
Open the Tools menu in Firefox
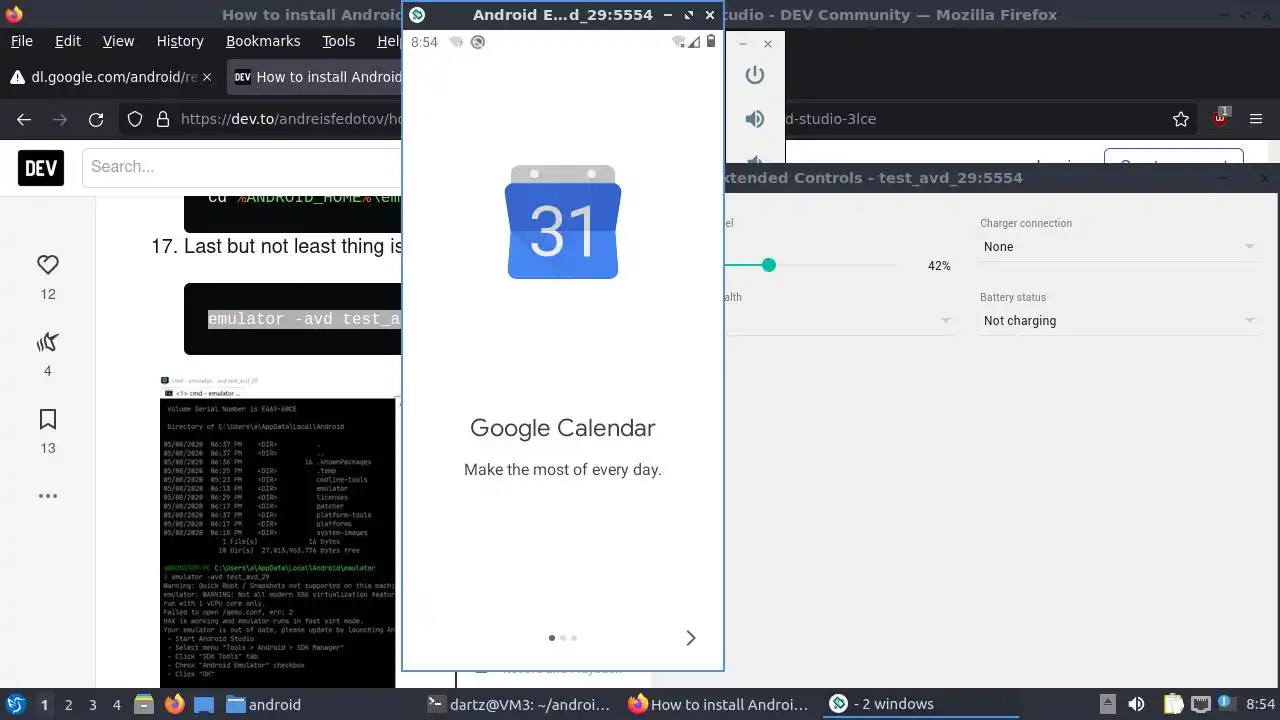point(338,41)
